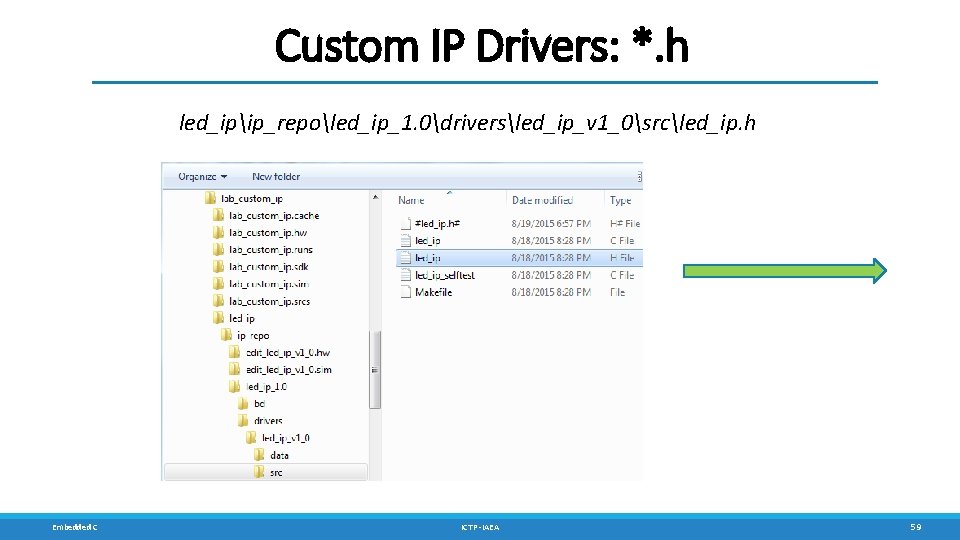The height and width of the screenshot is (540, 960).
Task: Click the edit_led_ip_v1_0.hw folder icon
Action: click(x=234, y=352)
